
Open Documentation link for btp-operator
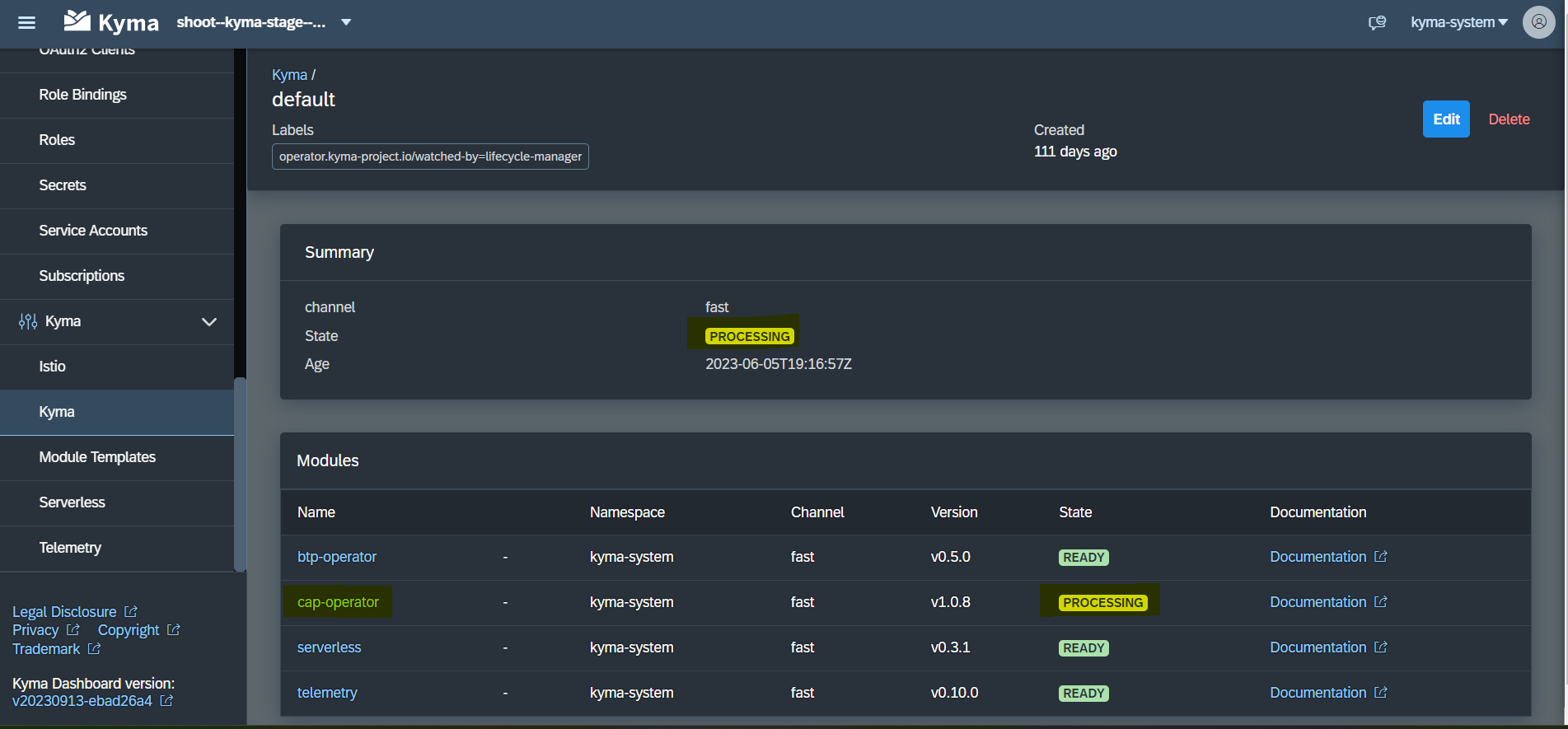[x=1318, y=557]
